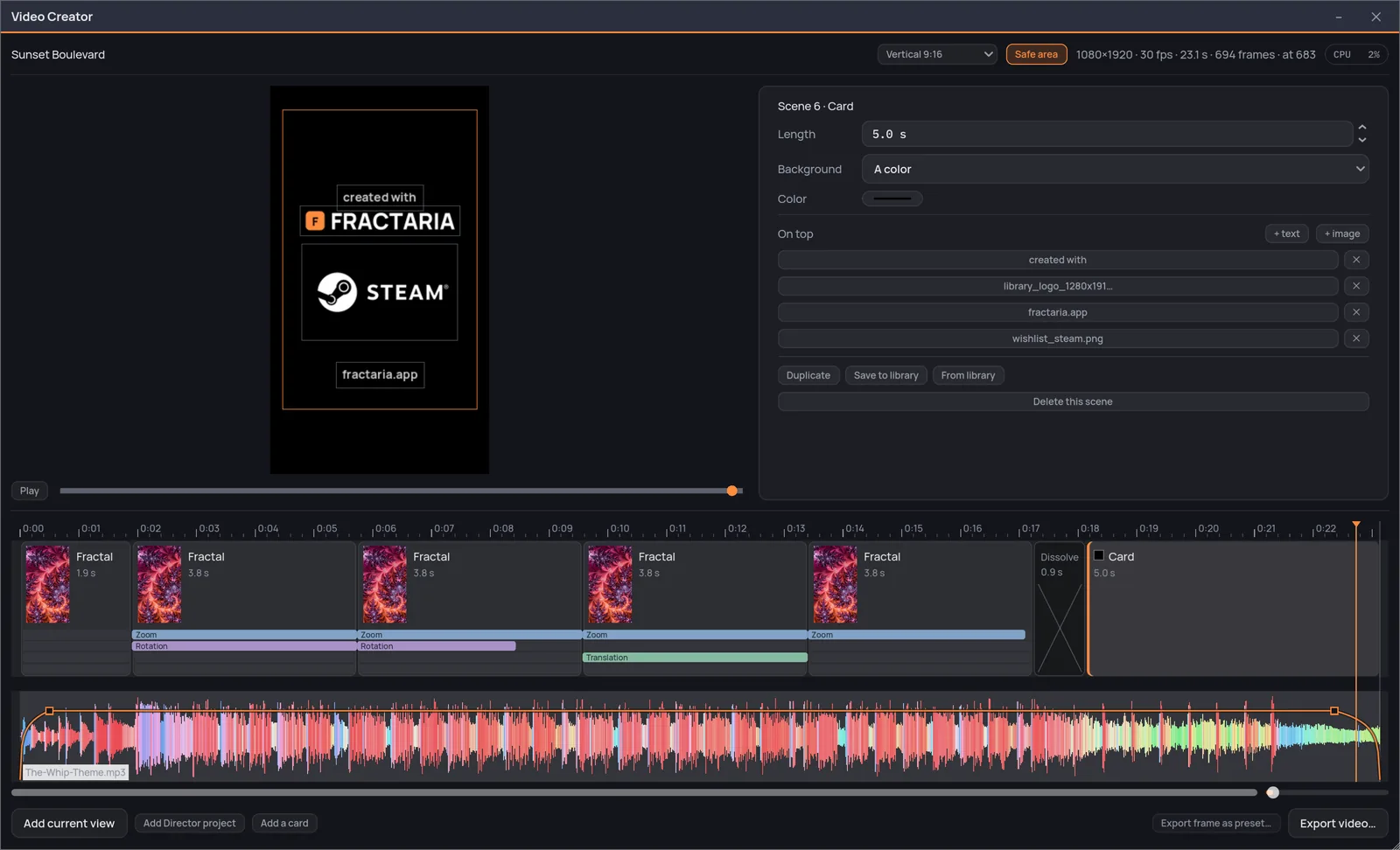Click the audio fade-in envelope handle

49,711
